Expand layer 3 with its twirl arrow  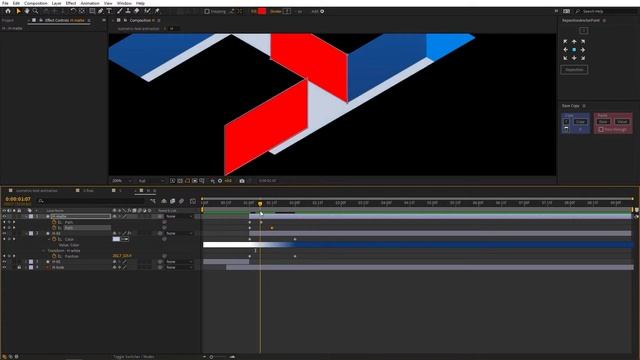pyautogui.click(x=26, y=262)
